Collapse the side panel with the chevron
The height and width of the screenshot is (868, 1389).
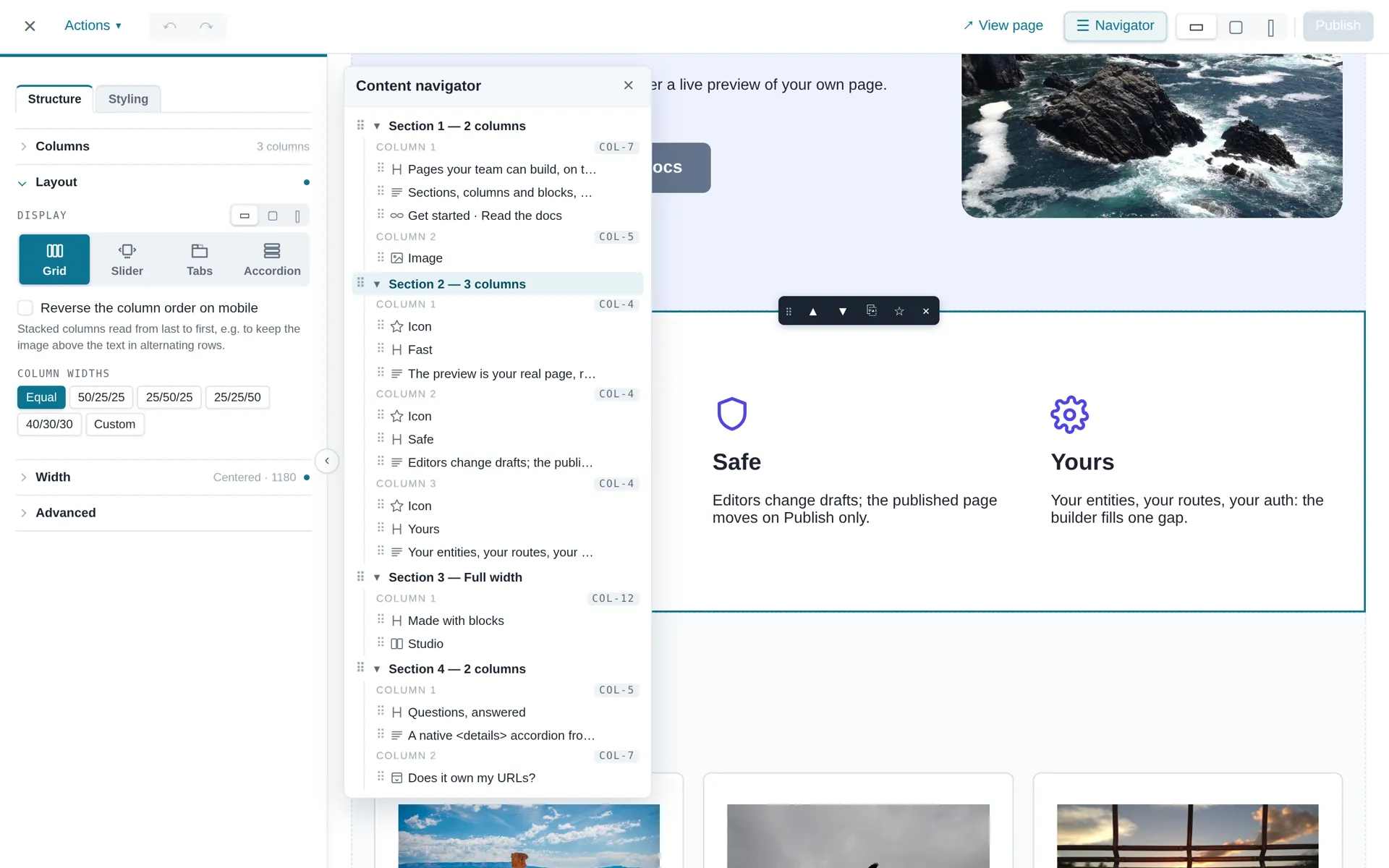tap(327, 461)
